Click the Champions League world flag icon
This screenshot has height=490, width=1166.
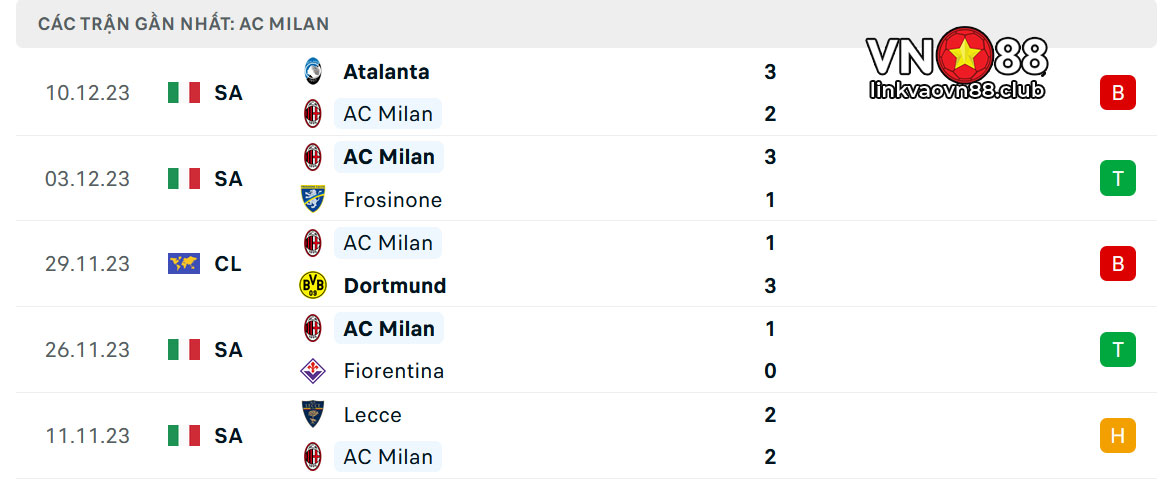point(184,264)
